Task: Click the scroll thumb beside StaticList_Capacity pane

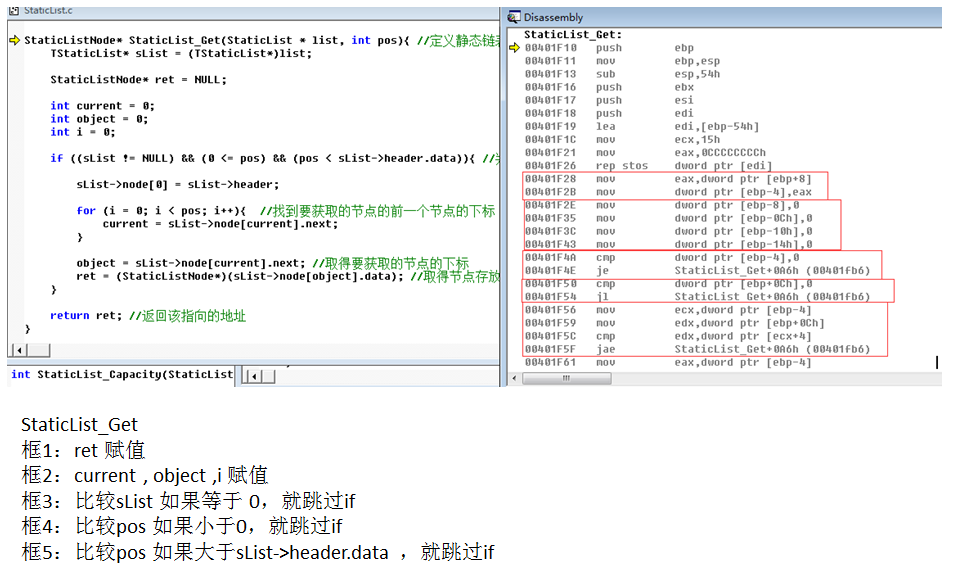Action: coord(268,376)
